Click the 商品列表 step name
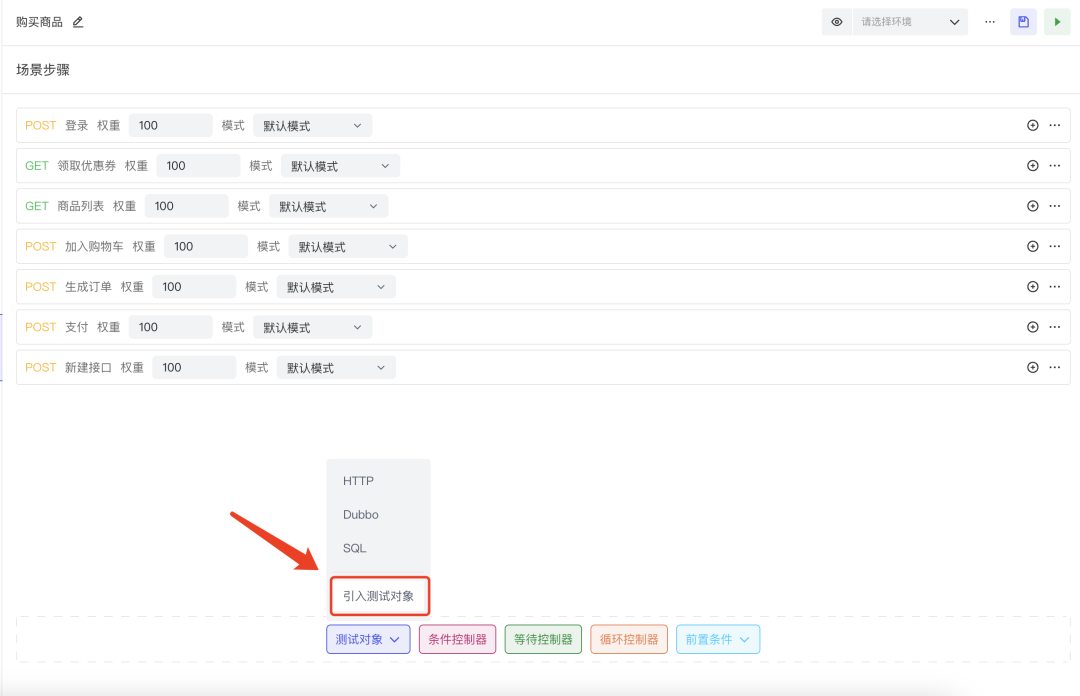Viewport: 1080px width, 696px height. point(81,206)
